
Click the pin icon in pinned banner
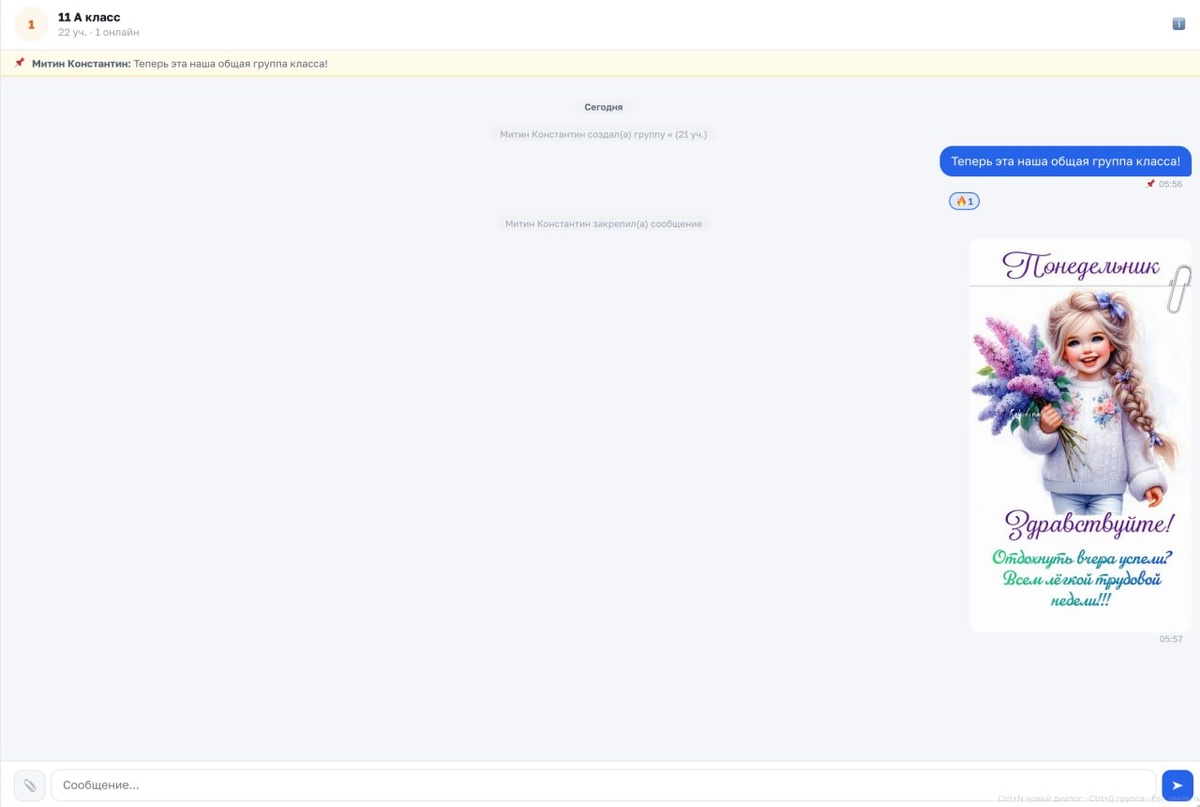tap(19, 63)
